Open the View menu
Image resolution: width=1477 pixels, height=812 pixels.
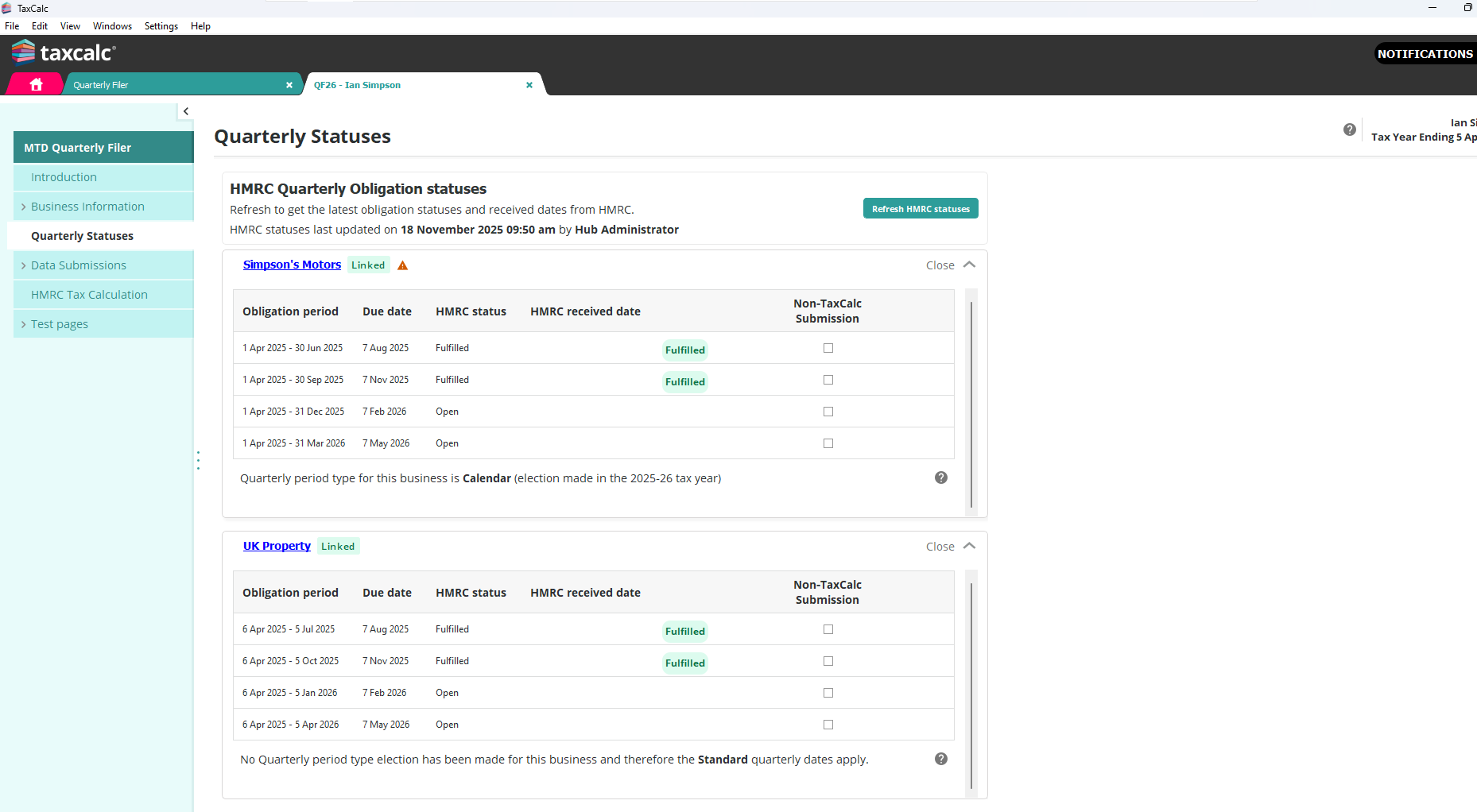tap(70, 26)
